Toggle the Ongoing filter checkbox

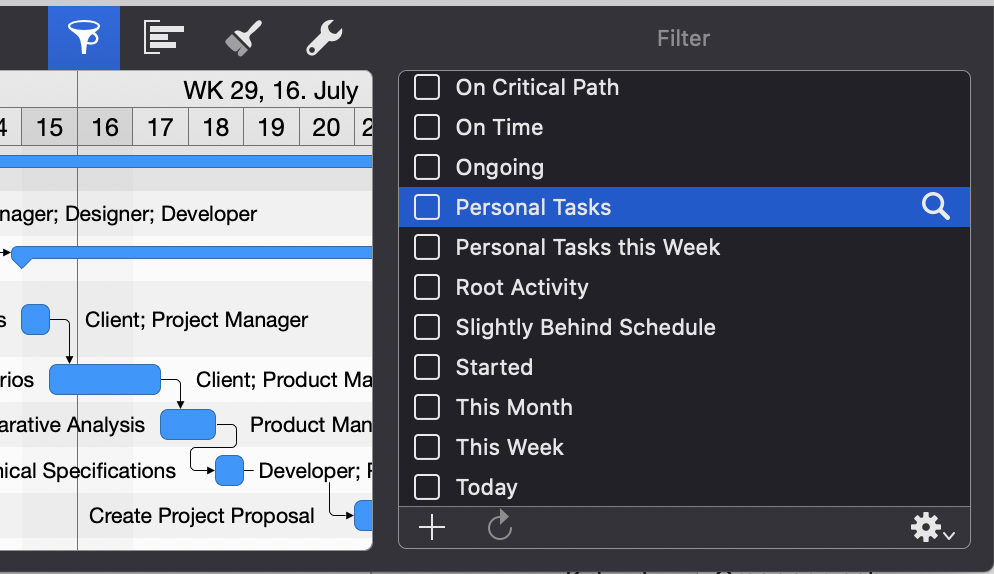click(427, 167)
